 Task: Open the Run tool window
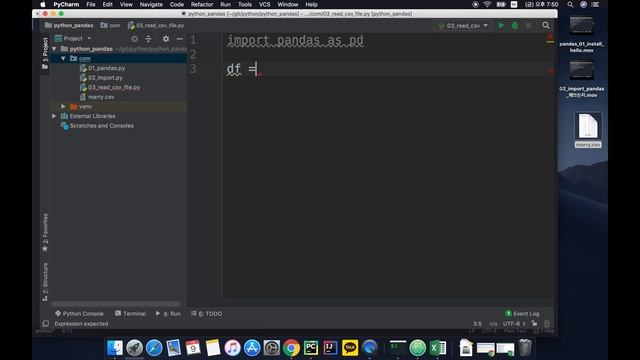tap(168, 313)
